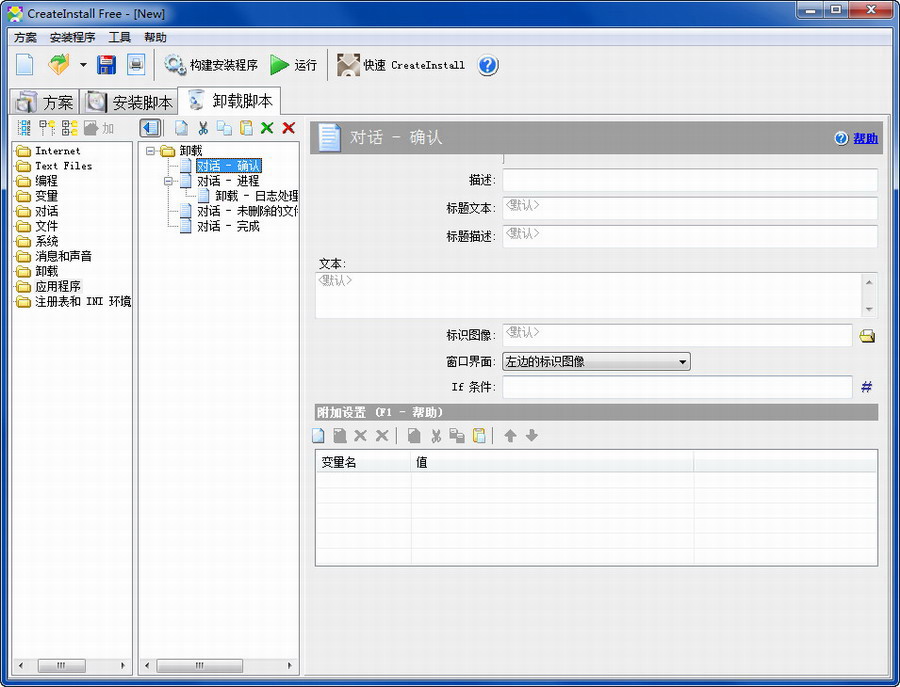The image size is (900, 687).
Task: Open the 系统 command folder
Action: click(x=37, y=241)
